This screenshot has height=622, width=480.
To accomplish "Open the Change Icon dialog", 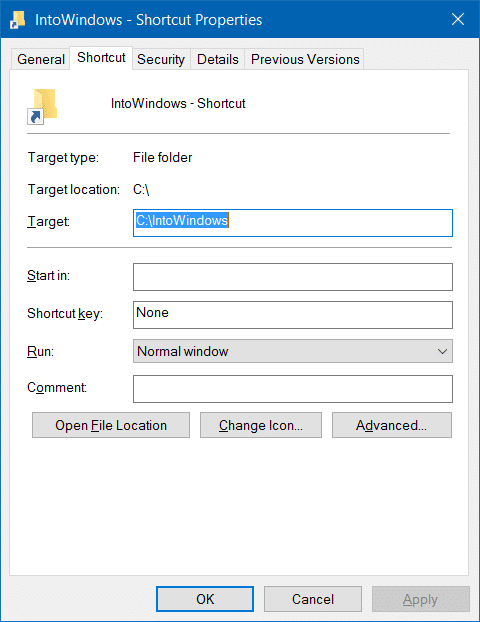I will coord(261,425).
